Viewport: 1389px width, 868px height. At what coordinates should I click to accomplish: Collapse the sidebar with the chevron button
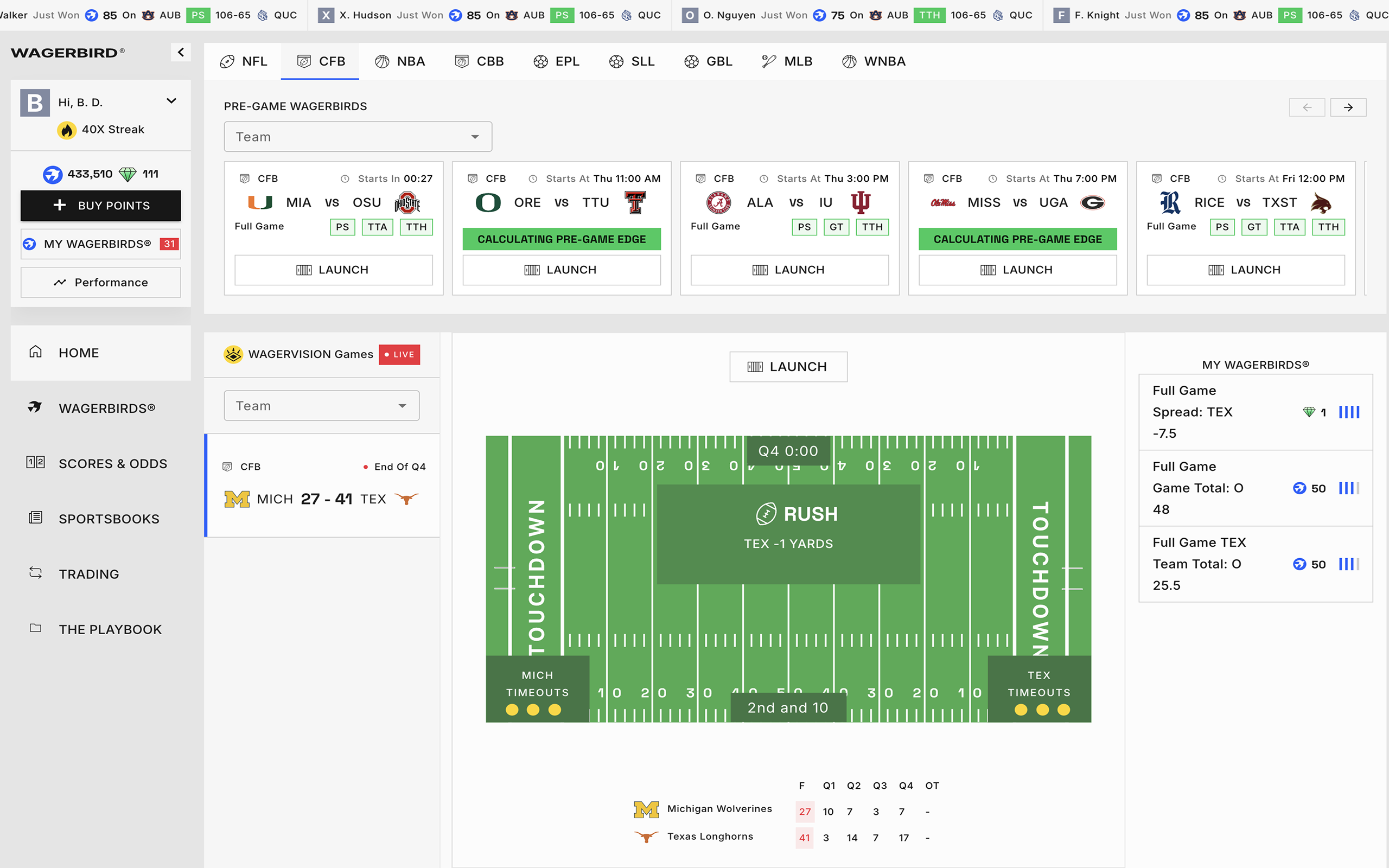(181, 52)
